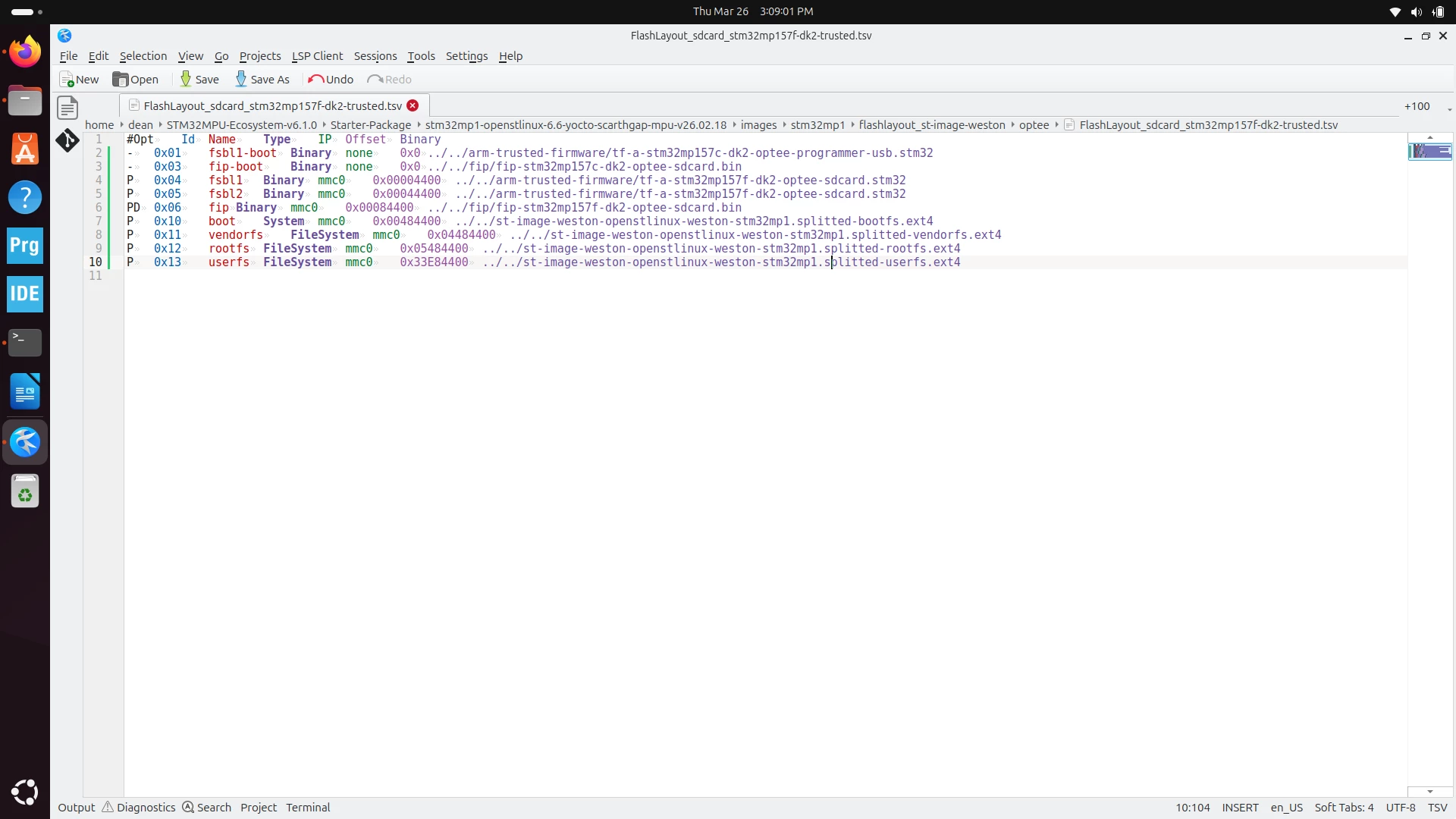Choose Save As in the toolbar
Screen dimensions: 1456x819
(262, 80)
